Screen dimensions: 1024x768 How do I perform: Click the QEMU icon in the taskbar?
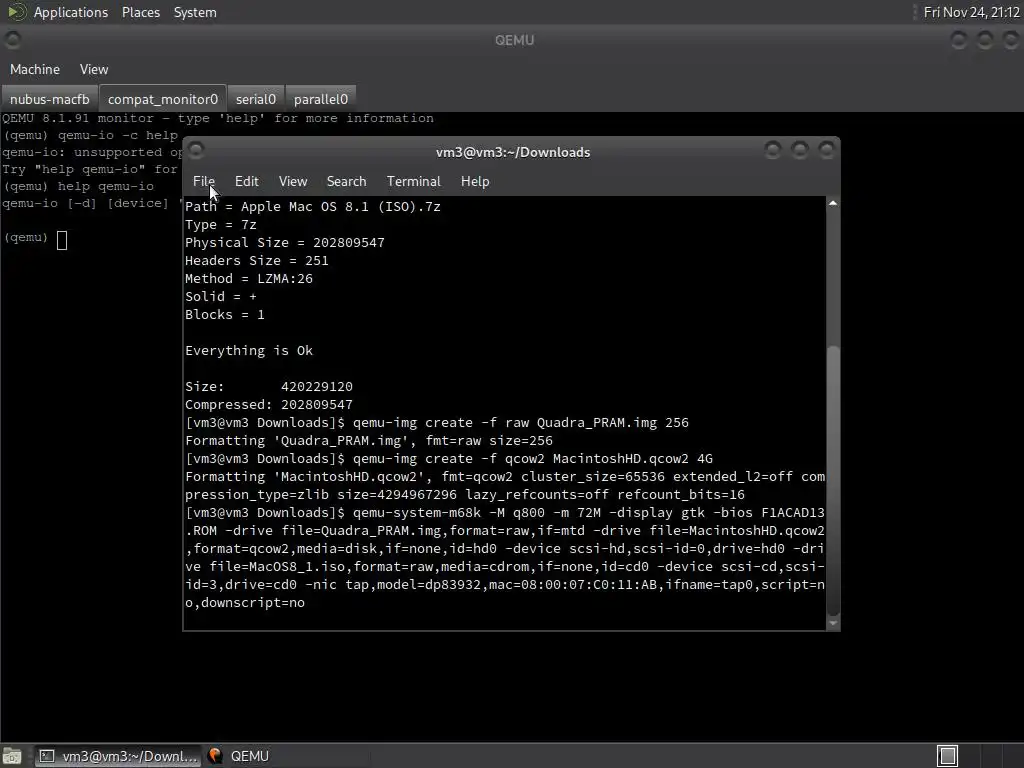[x=214, y=756]
